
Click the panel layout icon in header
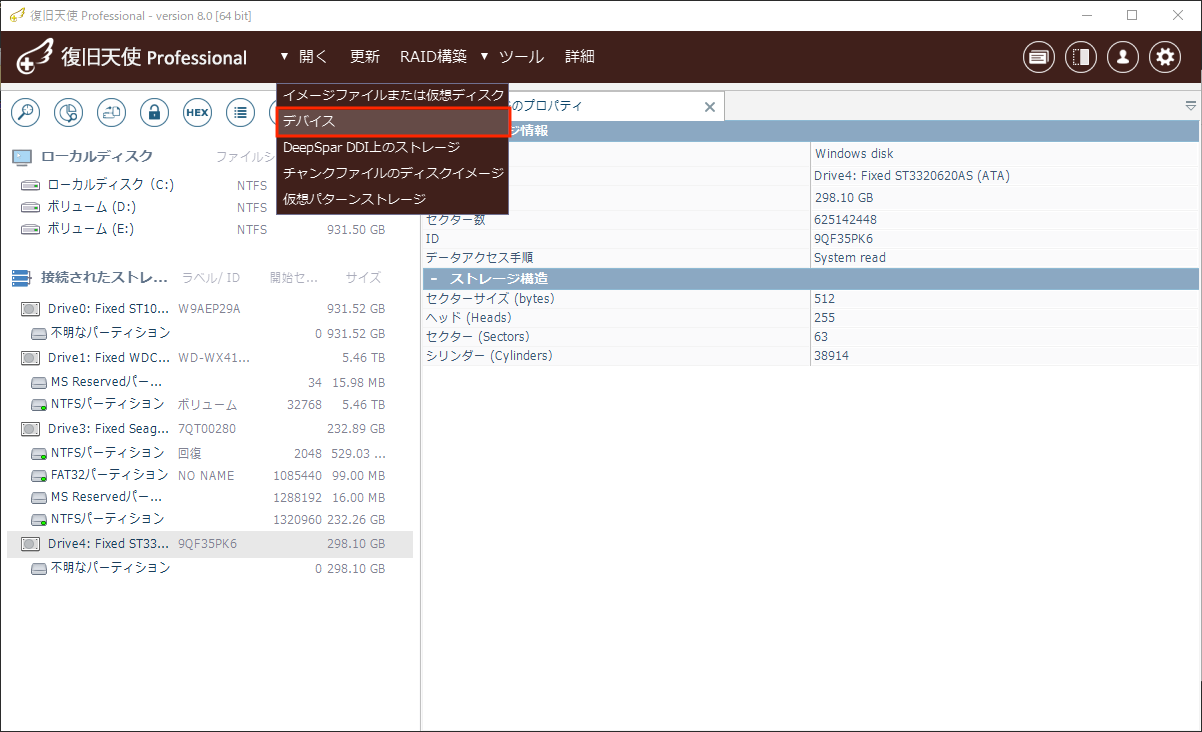coord(1081,57)
